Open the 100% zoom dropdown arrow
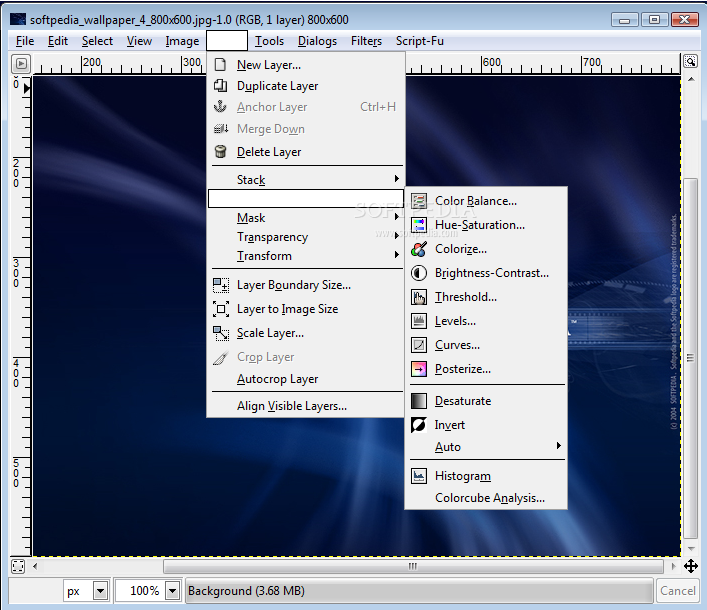Screen dimensions: 707x610 point(172,591)
